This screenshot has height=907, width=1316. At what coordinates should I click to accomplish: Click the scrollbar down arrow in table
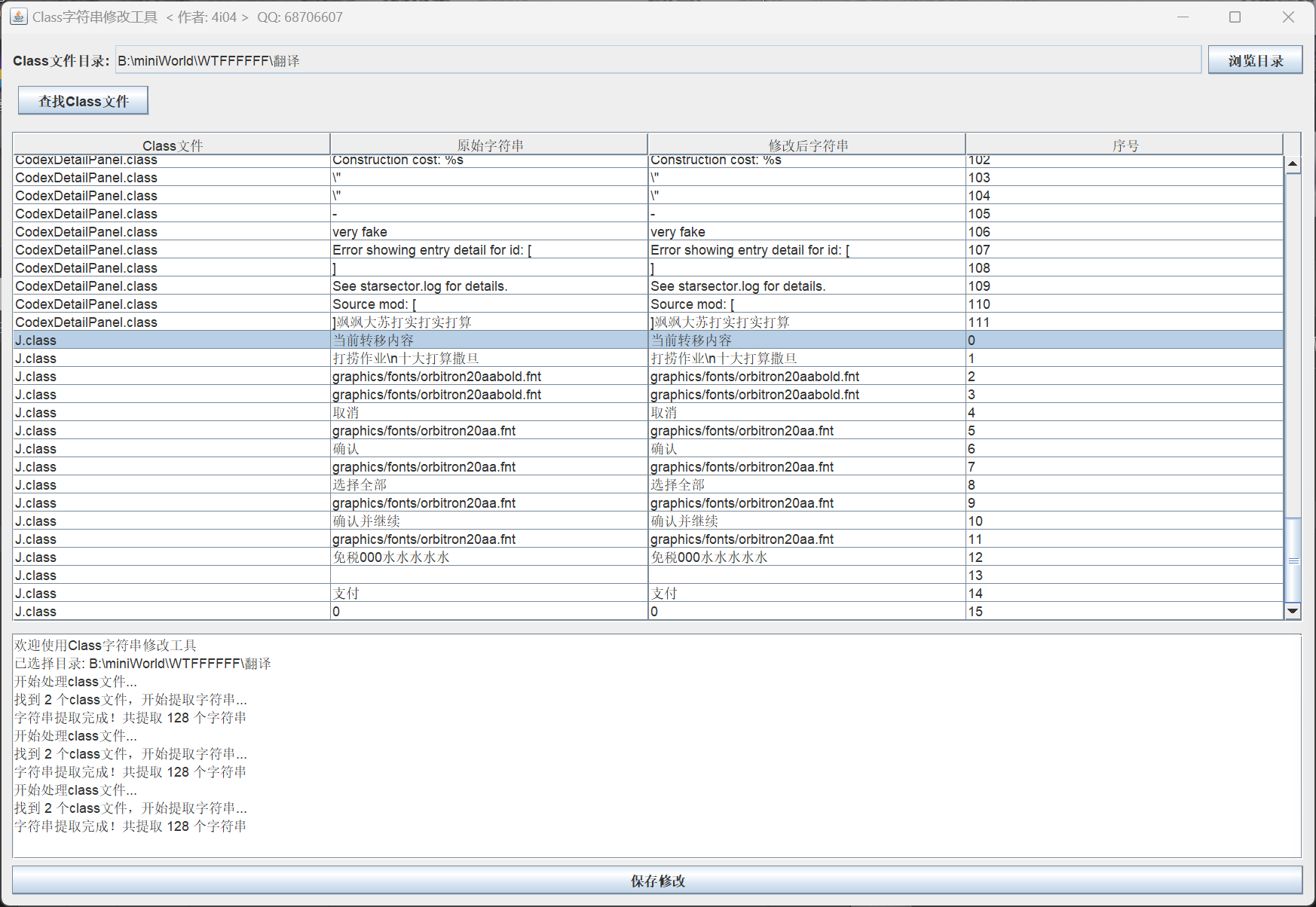point(1293,611)
